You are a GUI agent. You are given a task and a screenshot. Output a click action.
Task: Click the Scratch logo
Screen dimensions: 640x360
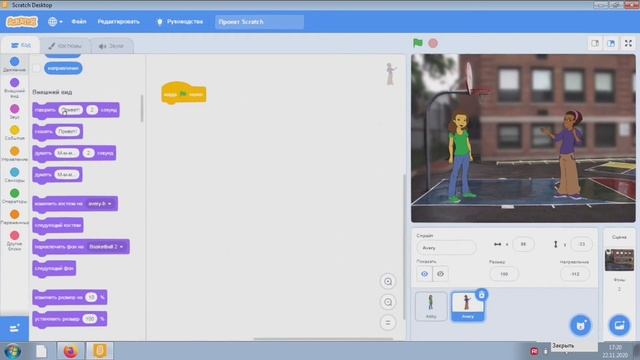tap(22, 22)
